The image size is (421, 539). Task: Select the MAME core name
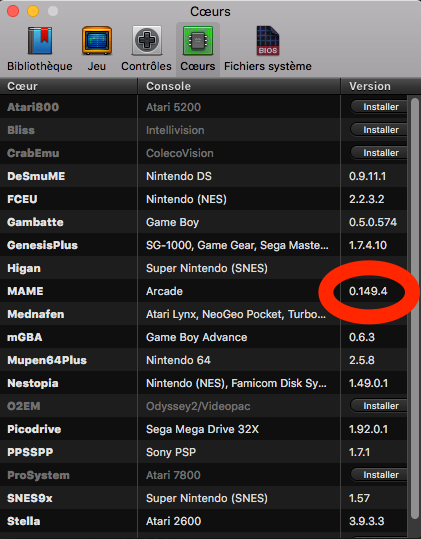click(25, 291)
